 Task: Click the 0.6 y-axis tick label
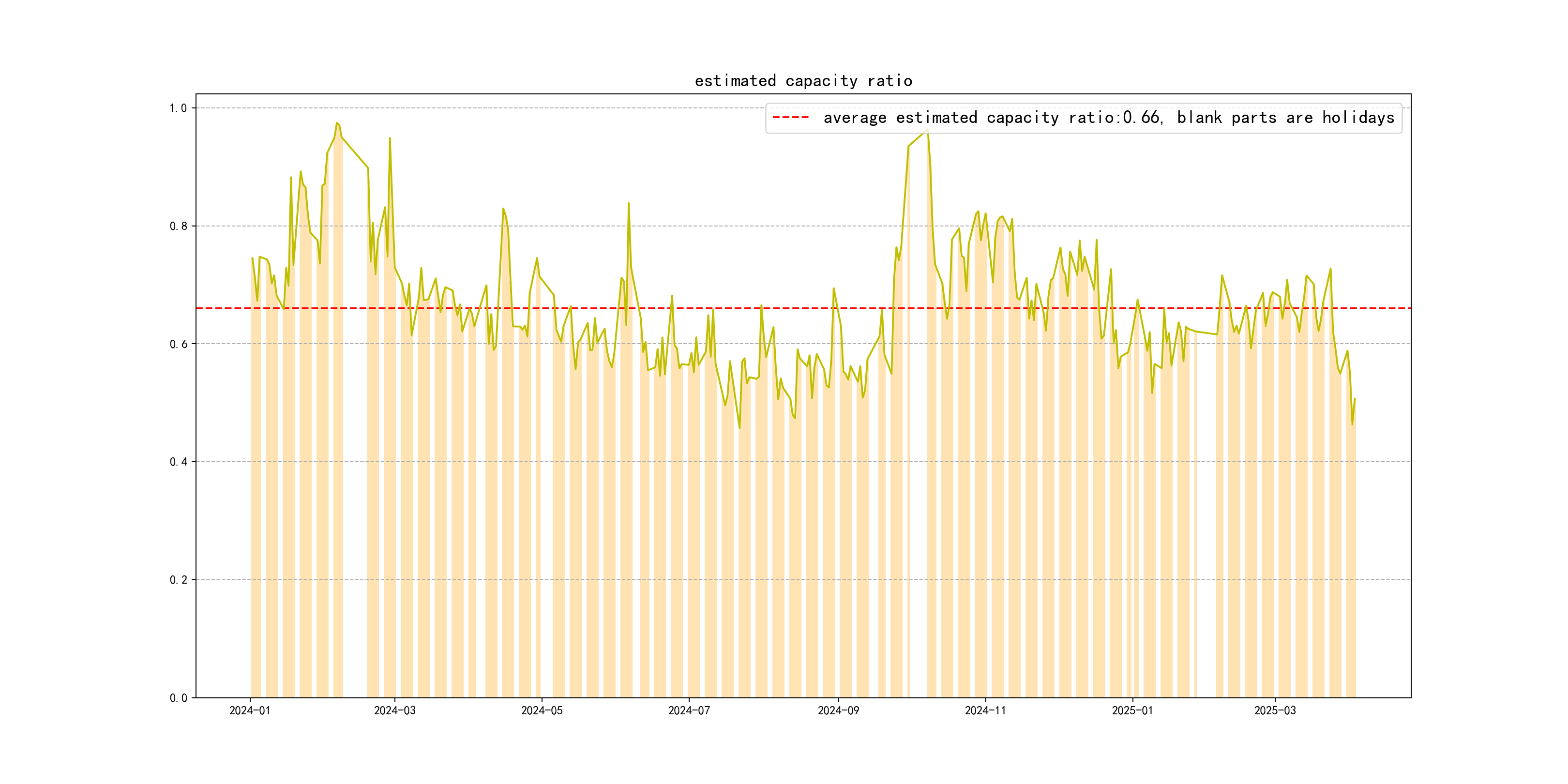pyautogui.click(x=178, y=344)
